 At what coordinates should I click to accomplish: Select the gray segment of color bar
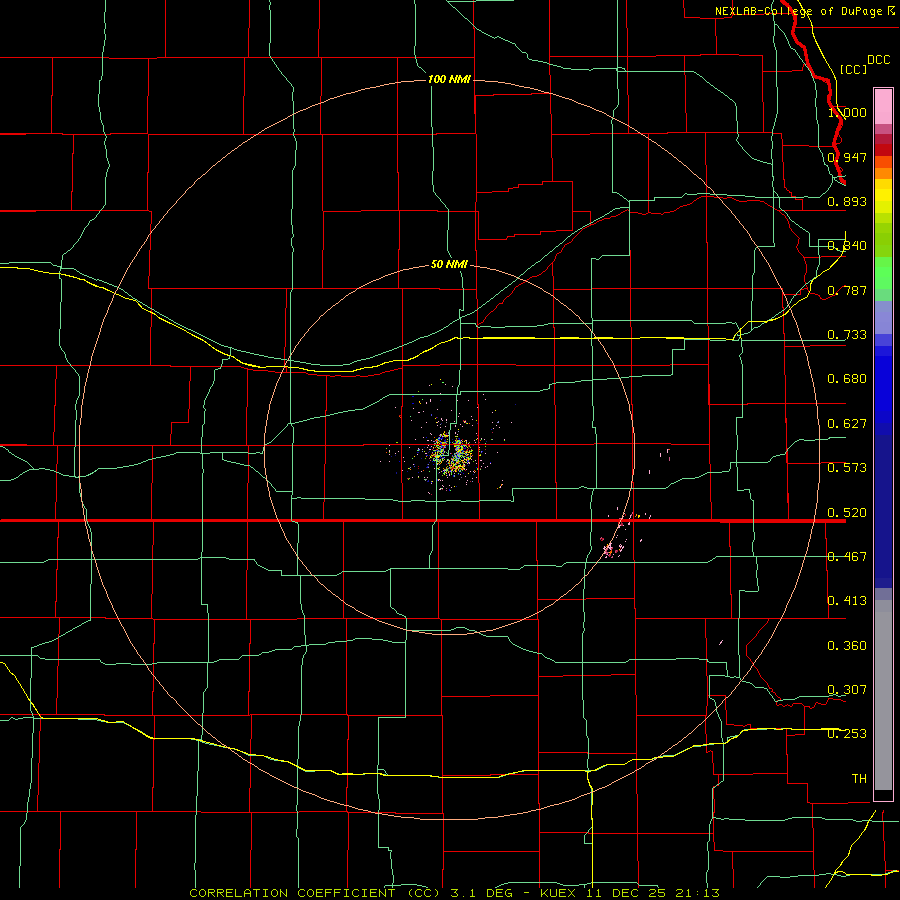pos(883,695)
